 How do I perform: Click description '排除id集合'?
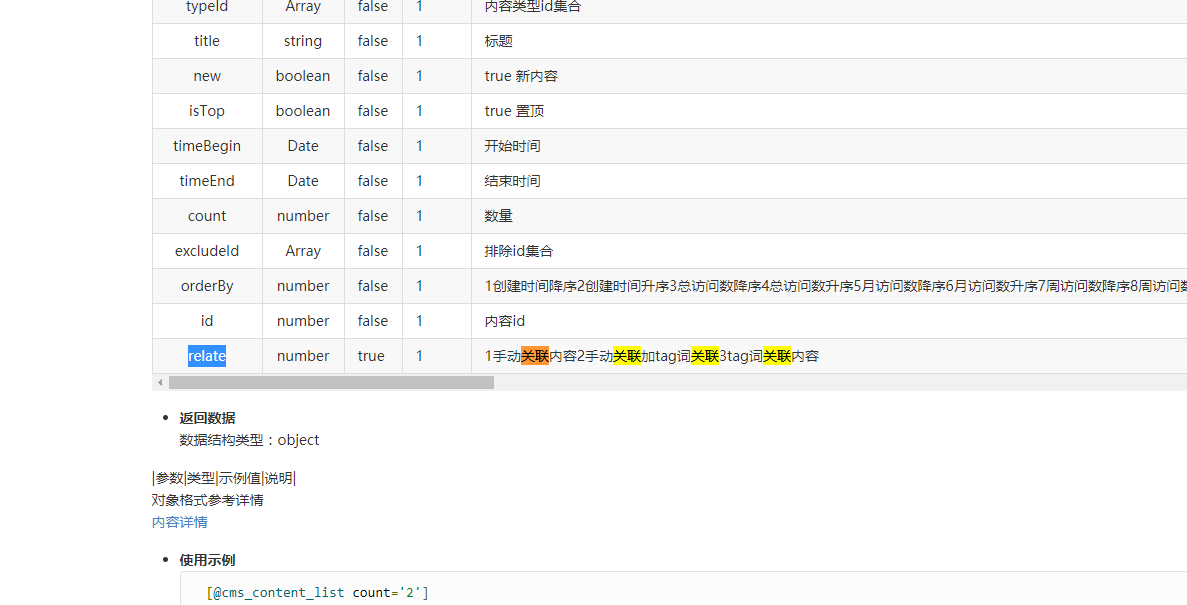pos(519,251)
